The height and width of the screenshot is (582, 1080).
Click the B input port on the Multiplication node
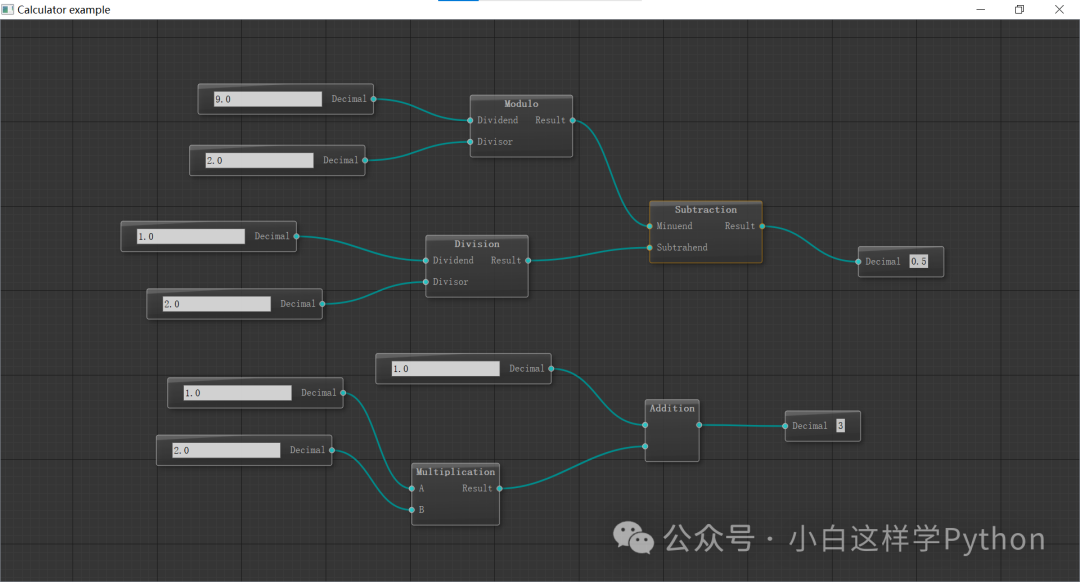tap(411, 510)
